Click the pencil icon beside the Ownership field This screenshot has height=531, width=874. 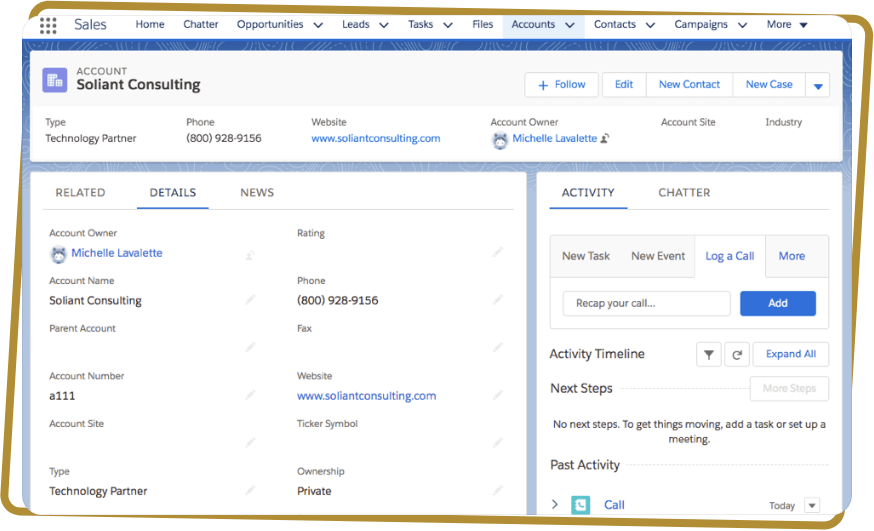pos(497,491)
